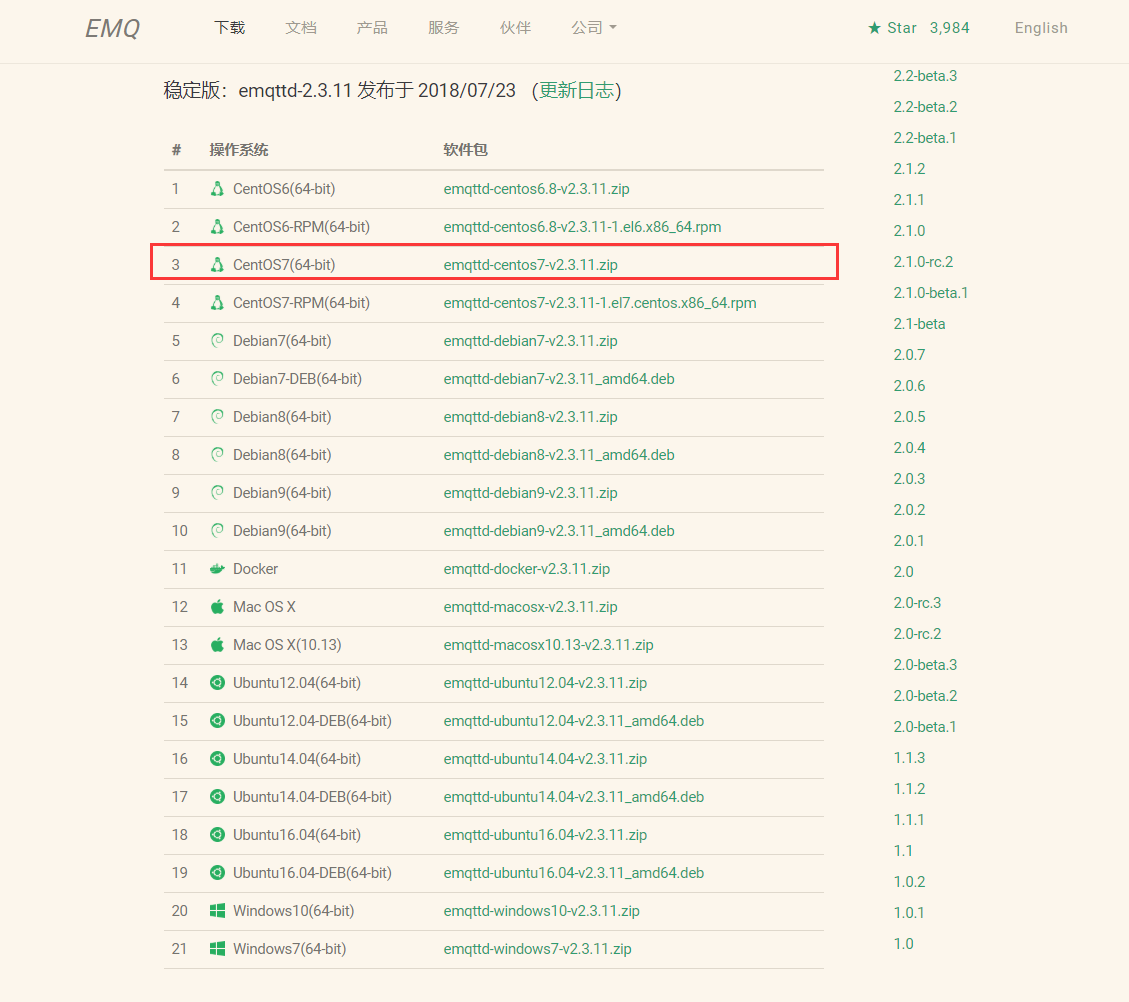Switch language to English

(1041, 28)
